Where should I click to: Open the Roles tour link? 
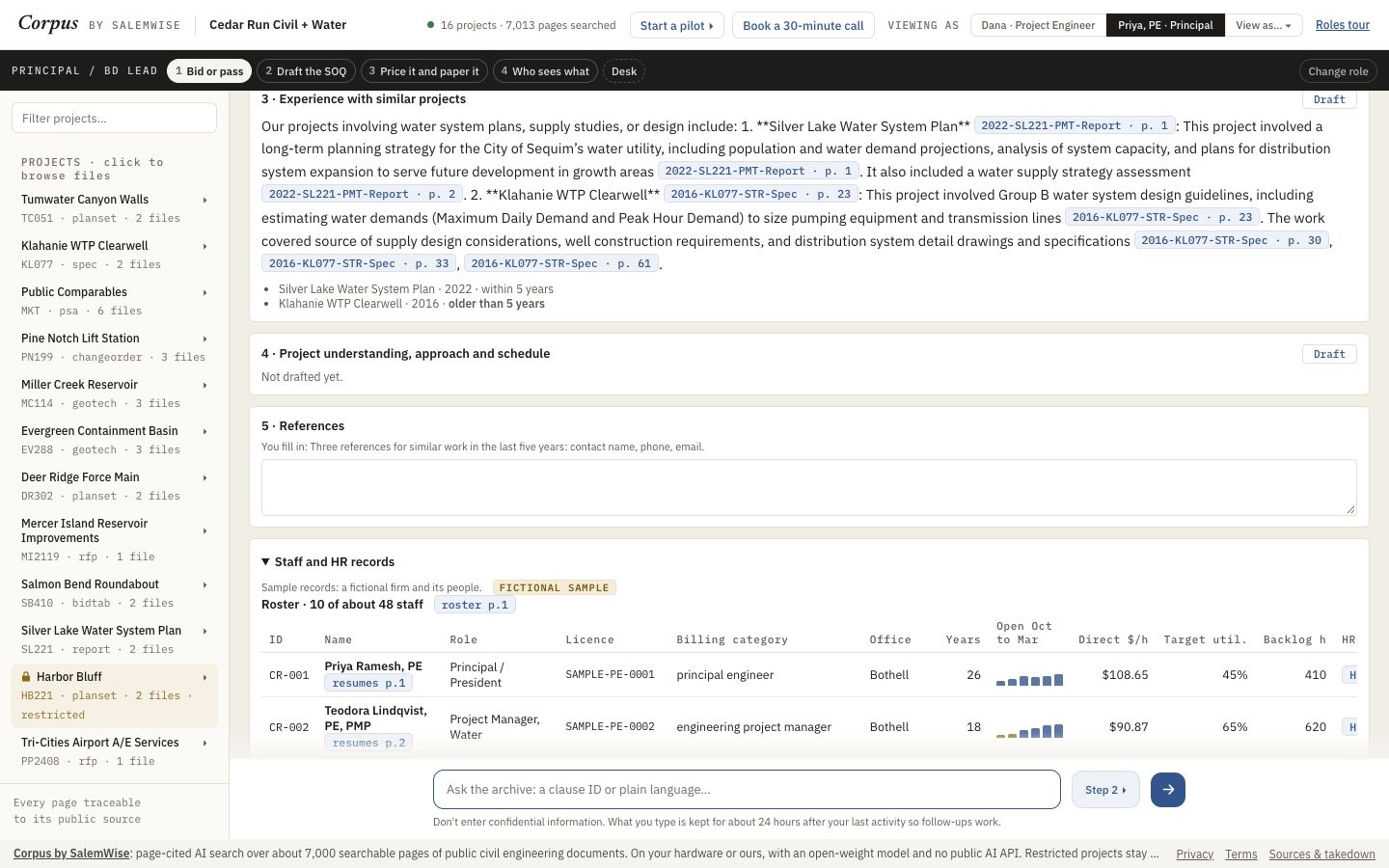(1343, 25)
